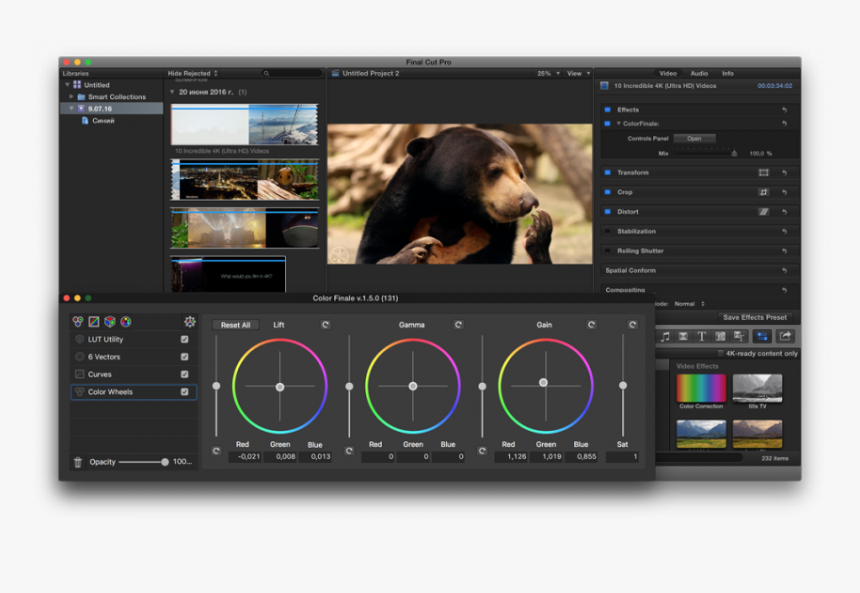Uncheck the Color Wheels layer checkbox
The height and width of the screenshot is (593, 860).
click(185, 392)
